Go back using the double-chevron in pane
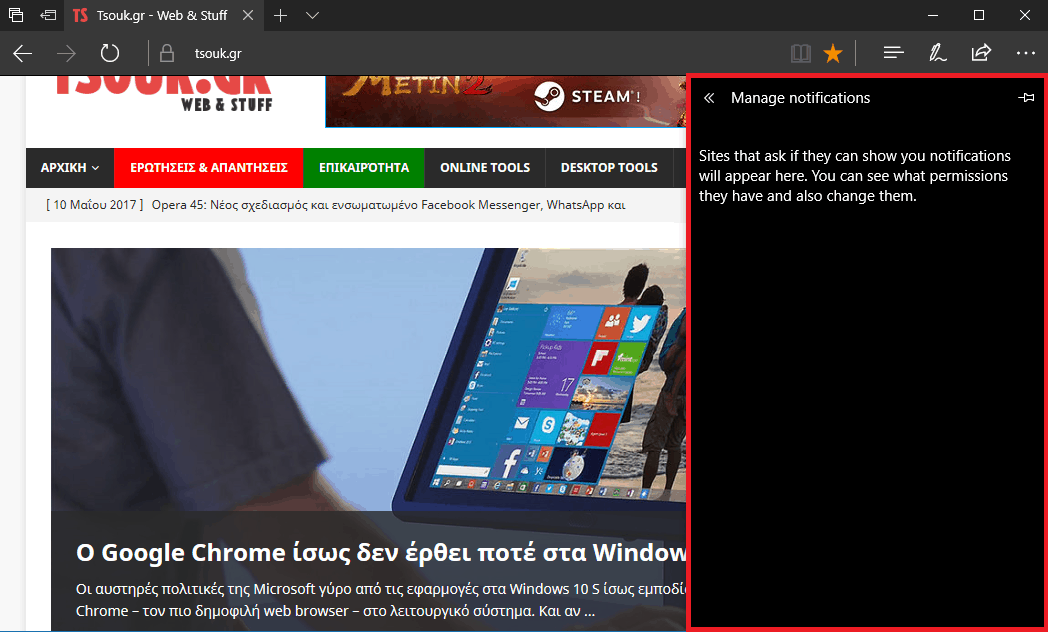 click(709, 98)
